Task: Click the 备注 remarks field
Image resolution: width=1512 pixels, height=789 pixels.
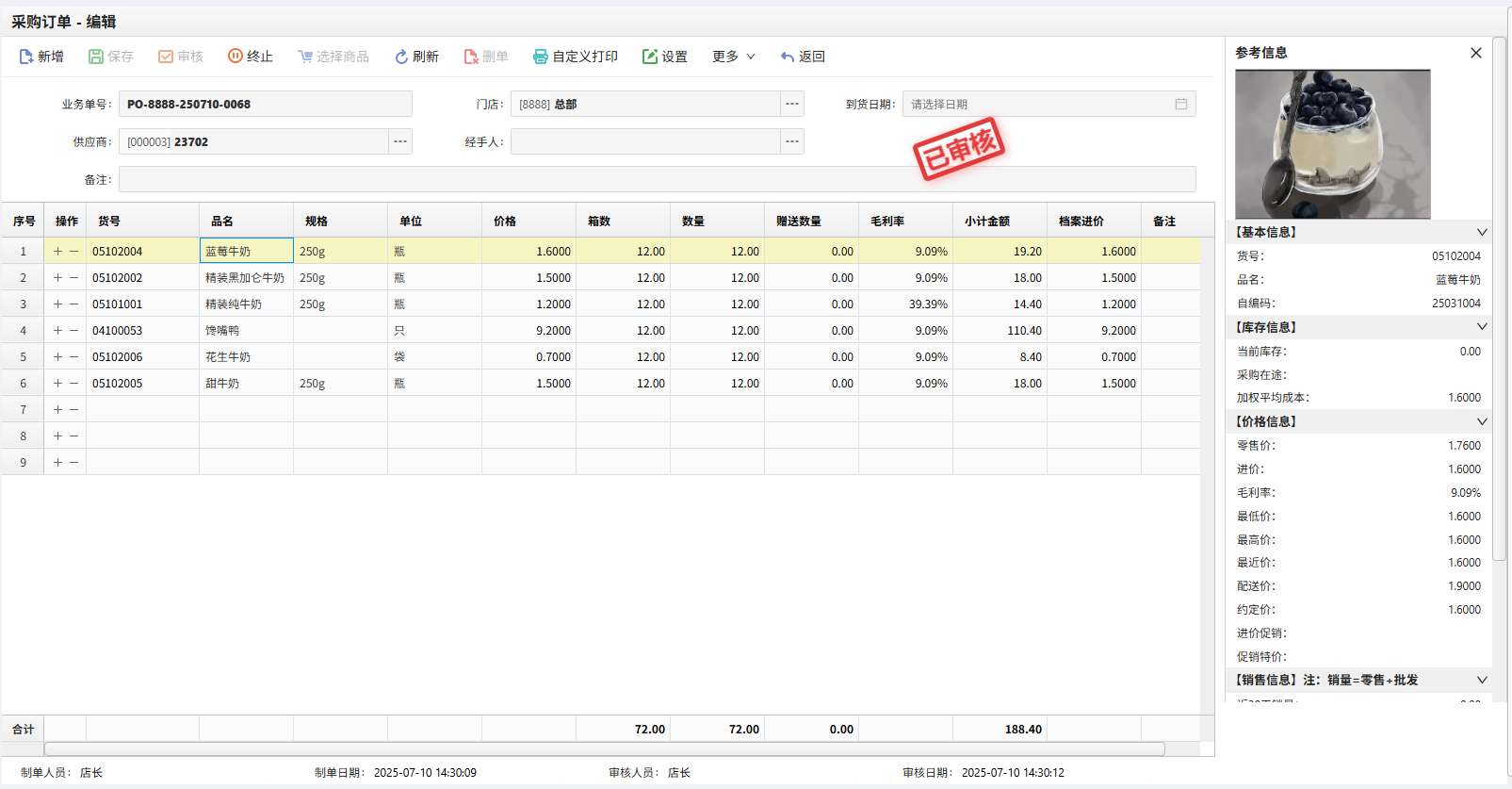Action: tap(658, 179)
